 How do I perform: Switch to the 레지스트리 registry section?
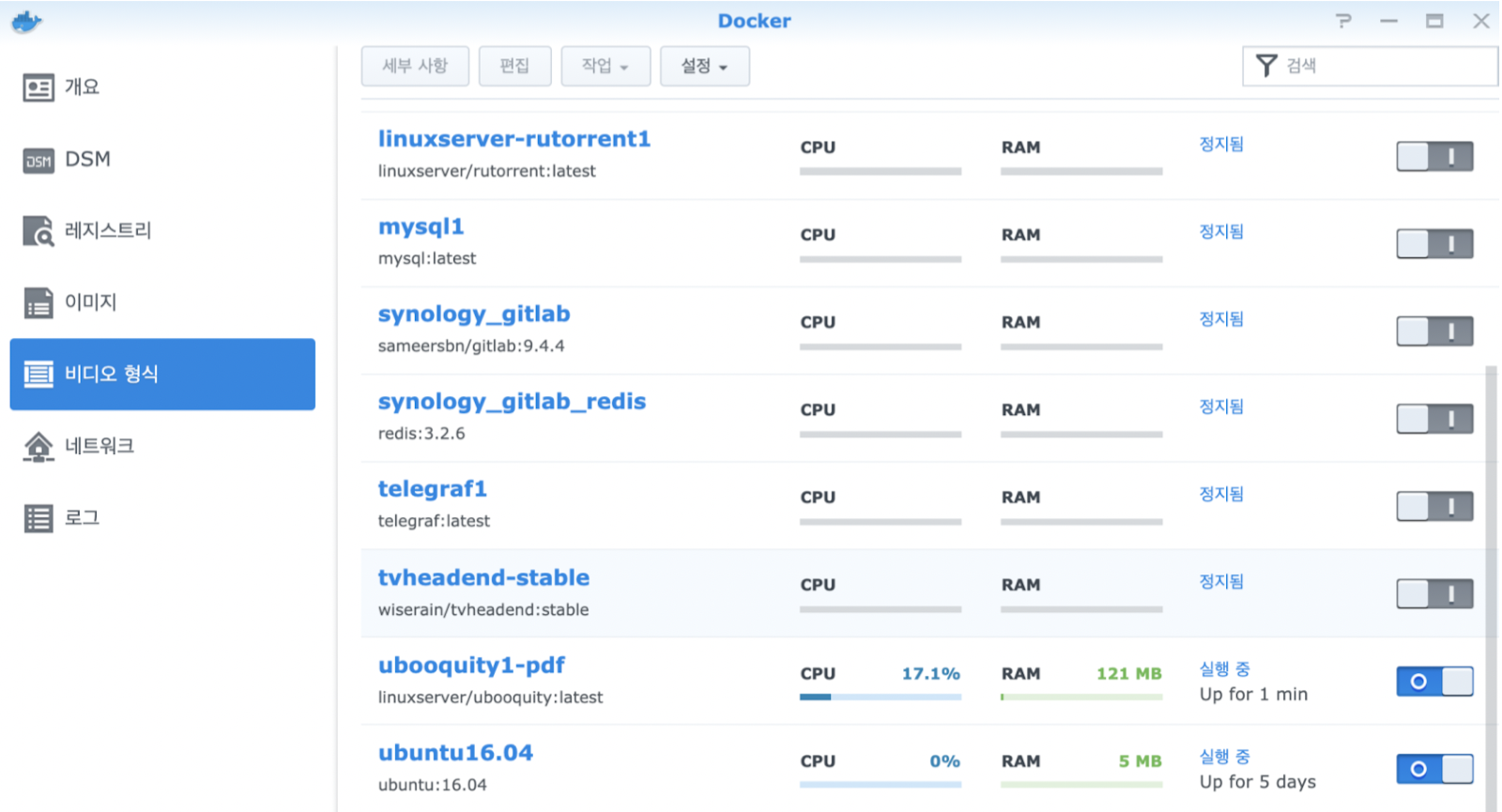tap(162, 231)
